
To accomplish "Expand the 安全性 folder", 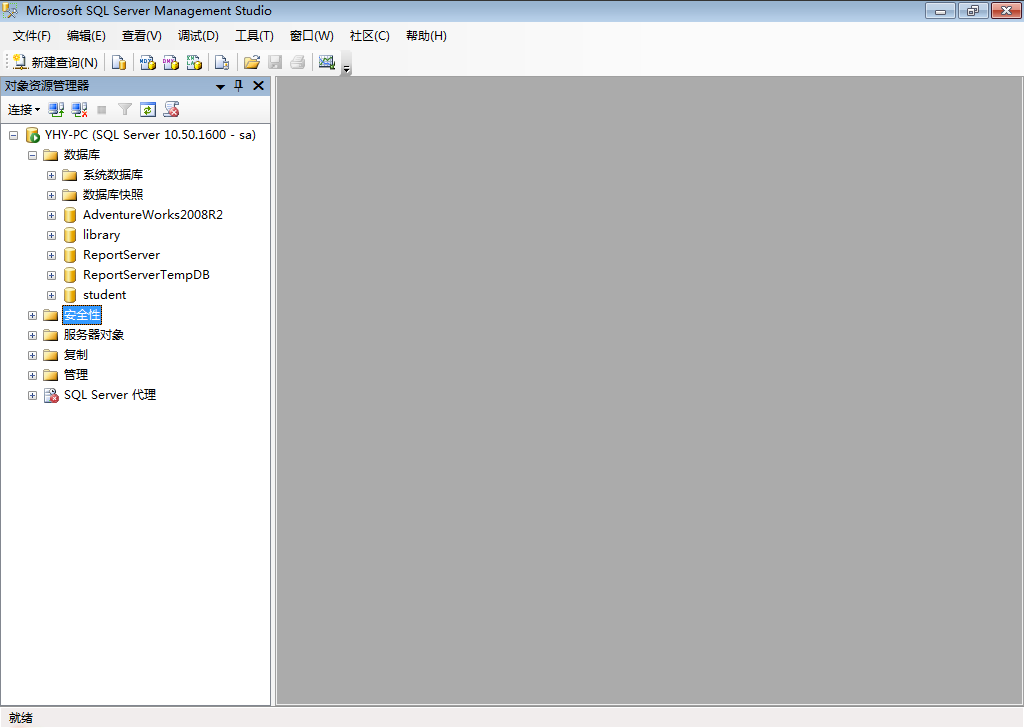I will pyautogui.click(x=32, y=315).
